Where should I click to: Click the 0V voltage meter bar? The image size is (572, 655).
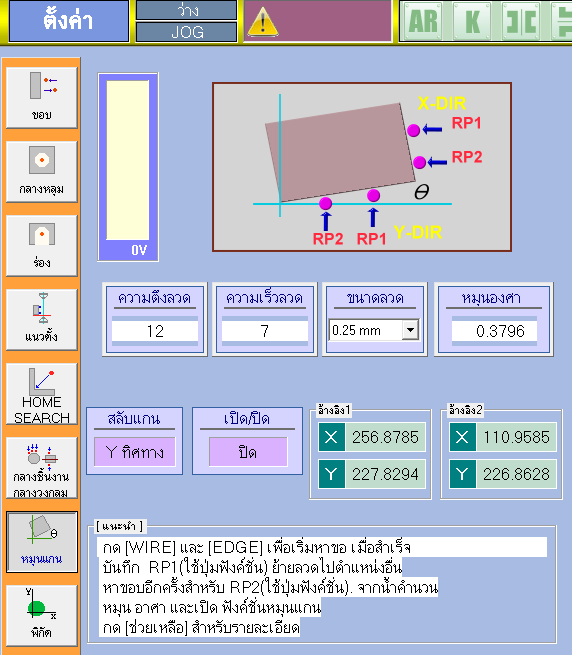128,167
